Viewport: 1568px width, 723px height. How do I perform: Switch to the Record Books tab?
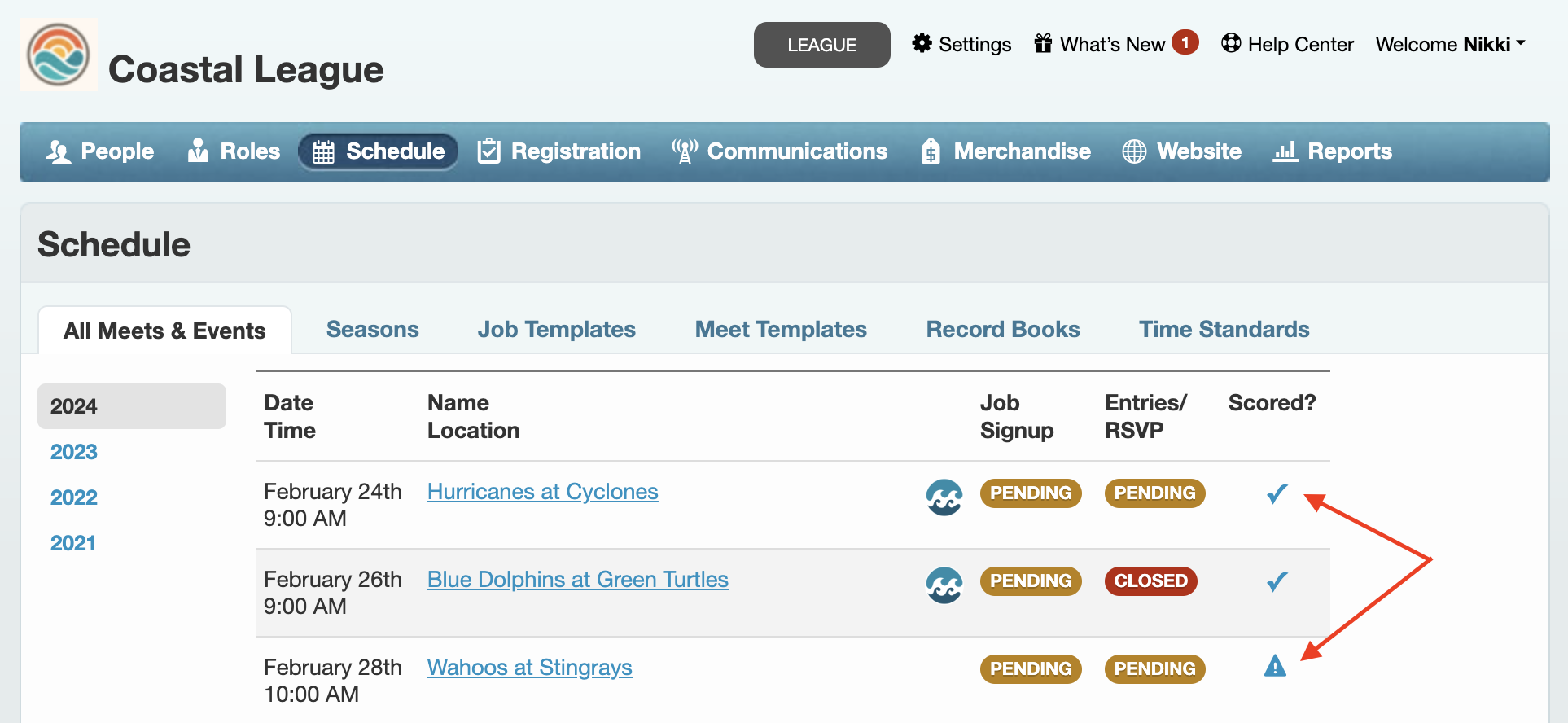[1003, 329]
